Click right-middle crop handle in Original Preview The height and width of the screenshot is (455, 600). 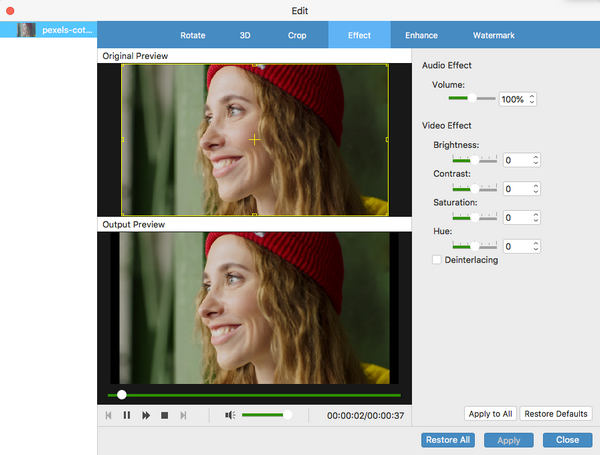pos(387,140)
